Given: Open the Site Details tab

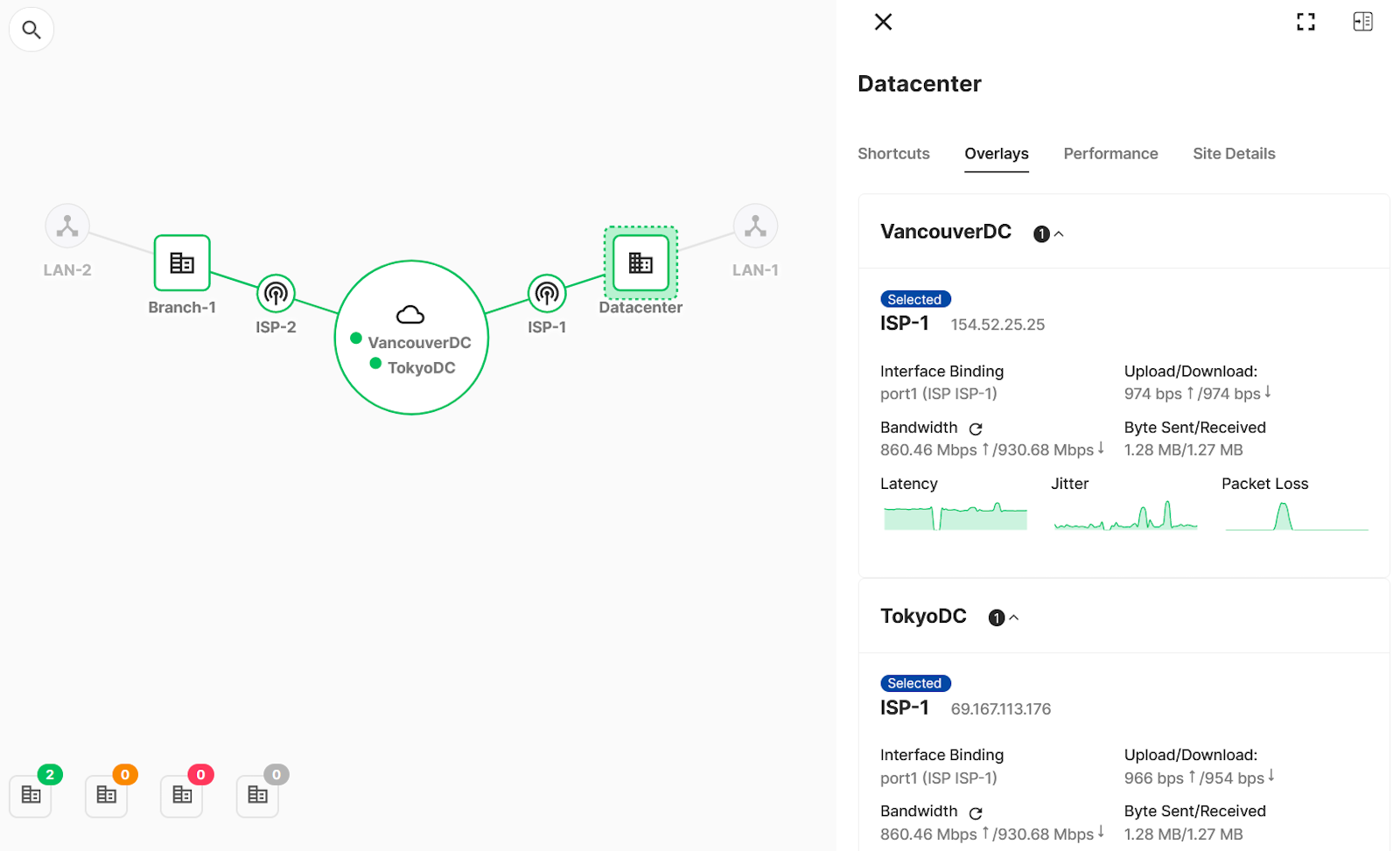Looking at the screenshot, I should click(x=1234, y=154).
